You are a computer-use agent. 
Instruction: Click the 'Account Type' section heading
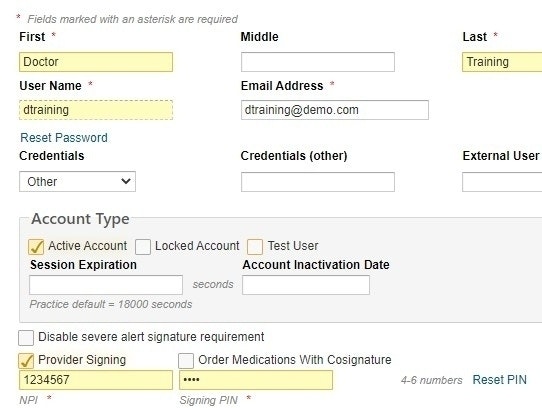point(80,219)
